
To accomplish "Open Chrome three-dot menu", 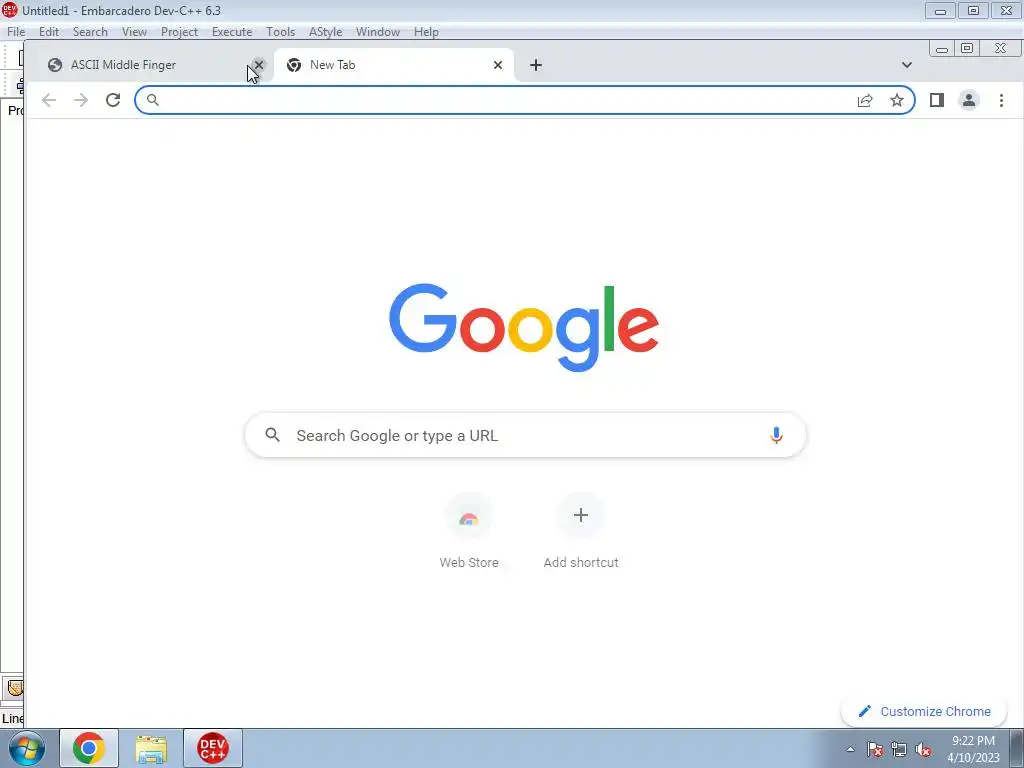I will (x=1001, y=100).
